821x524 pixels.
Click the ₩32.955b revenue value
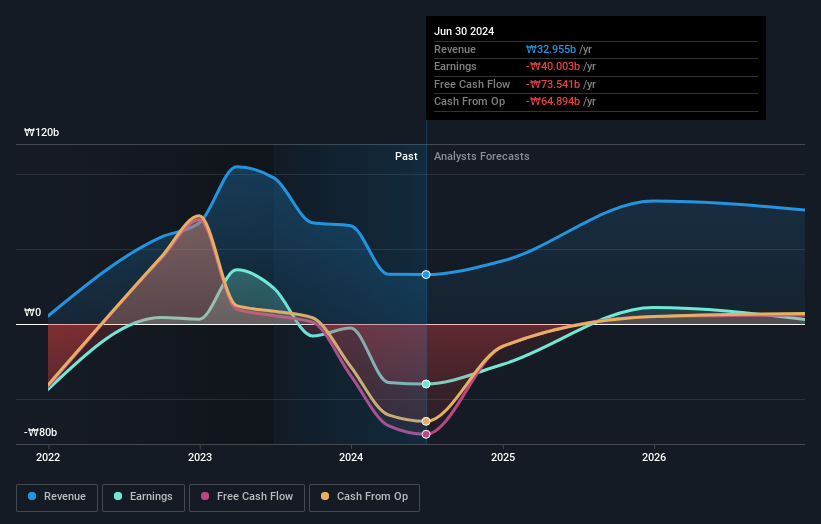pos(551,49)
